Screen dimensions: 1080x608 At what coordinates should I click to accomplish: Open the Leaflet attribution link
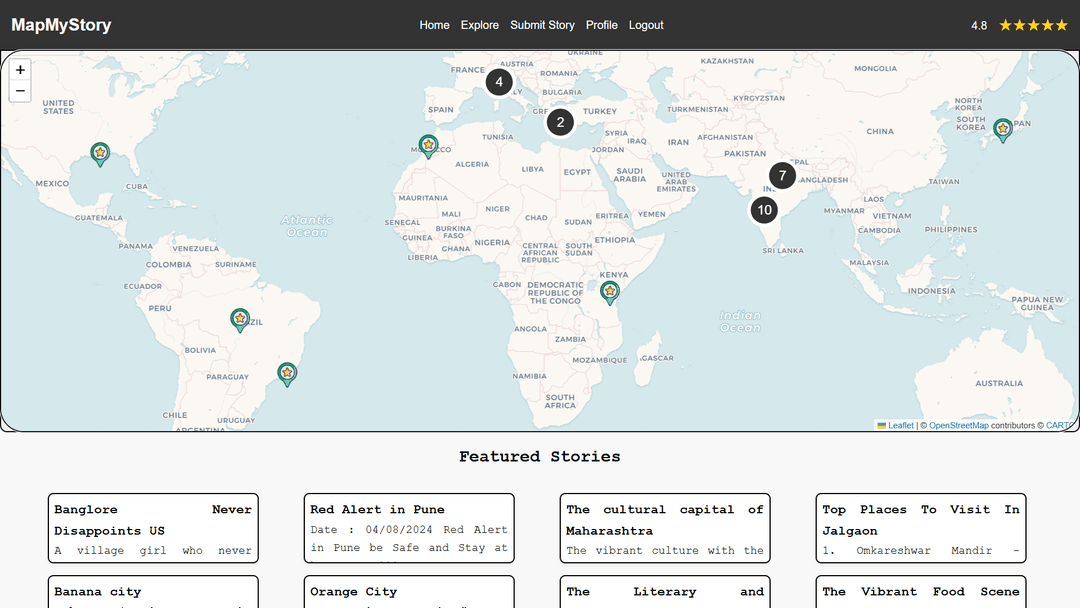pyautogui.click(x=895, y=426)
